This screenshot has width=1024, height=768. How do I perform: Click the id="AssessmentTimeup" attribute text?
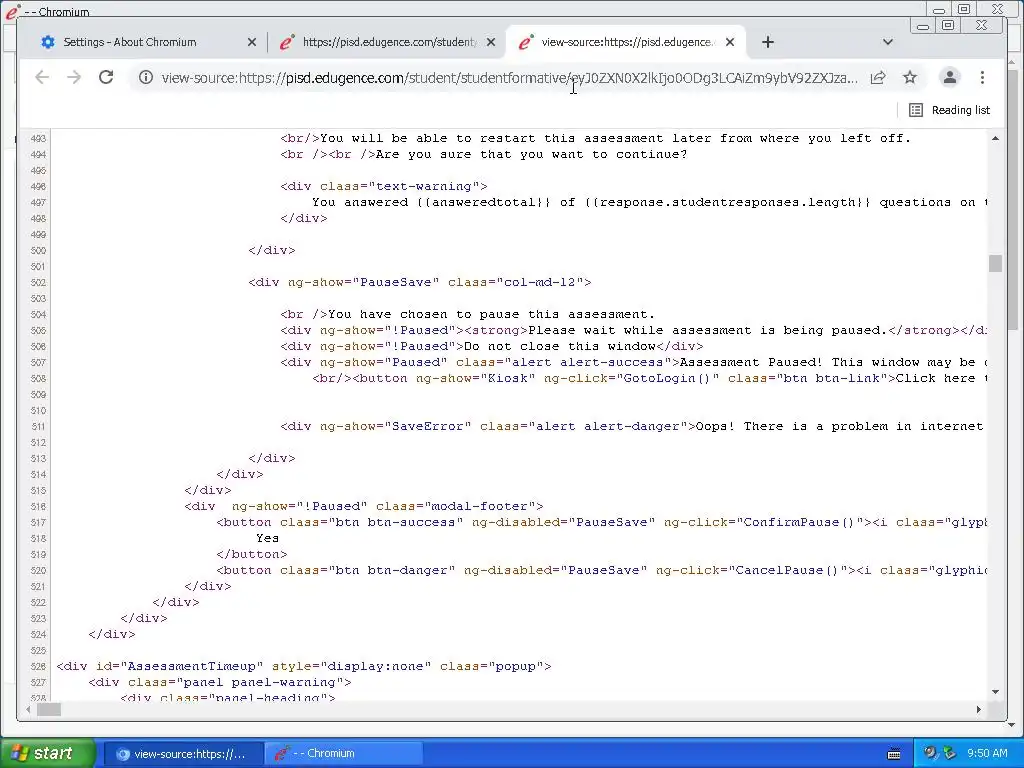click(180, 667)
